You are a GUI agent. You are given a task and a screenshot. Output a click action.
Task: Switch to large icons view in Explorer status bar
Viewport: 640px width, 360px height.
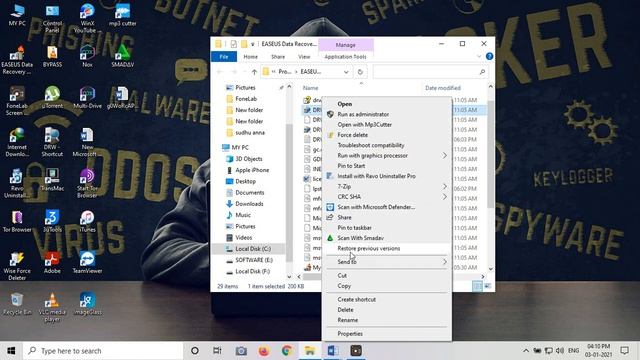pos(487,286)
